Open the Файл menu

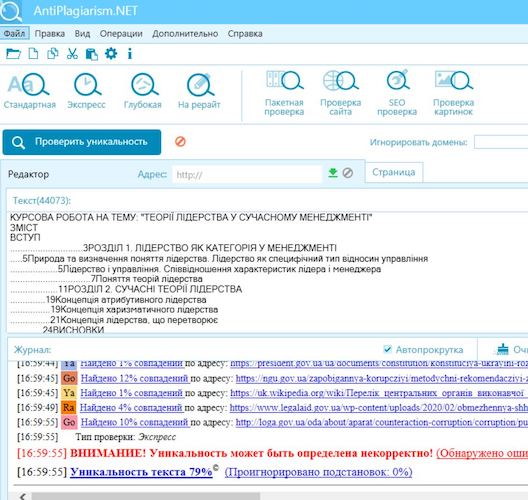tap(14, 34)
